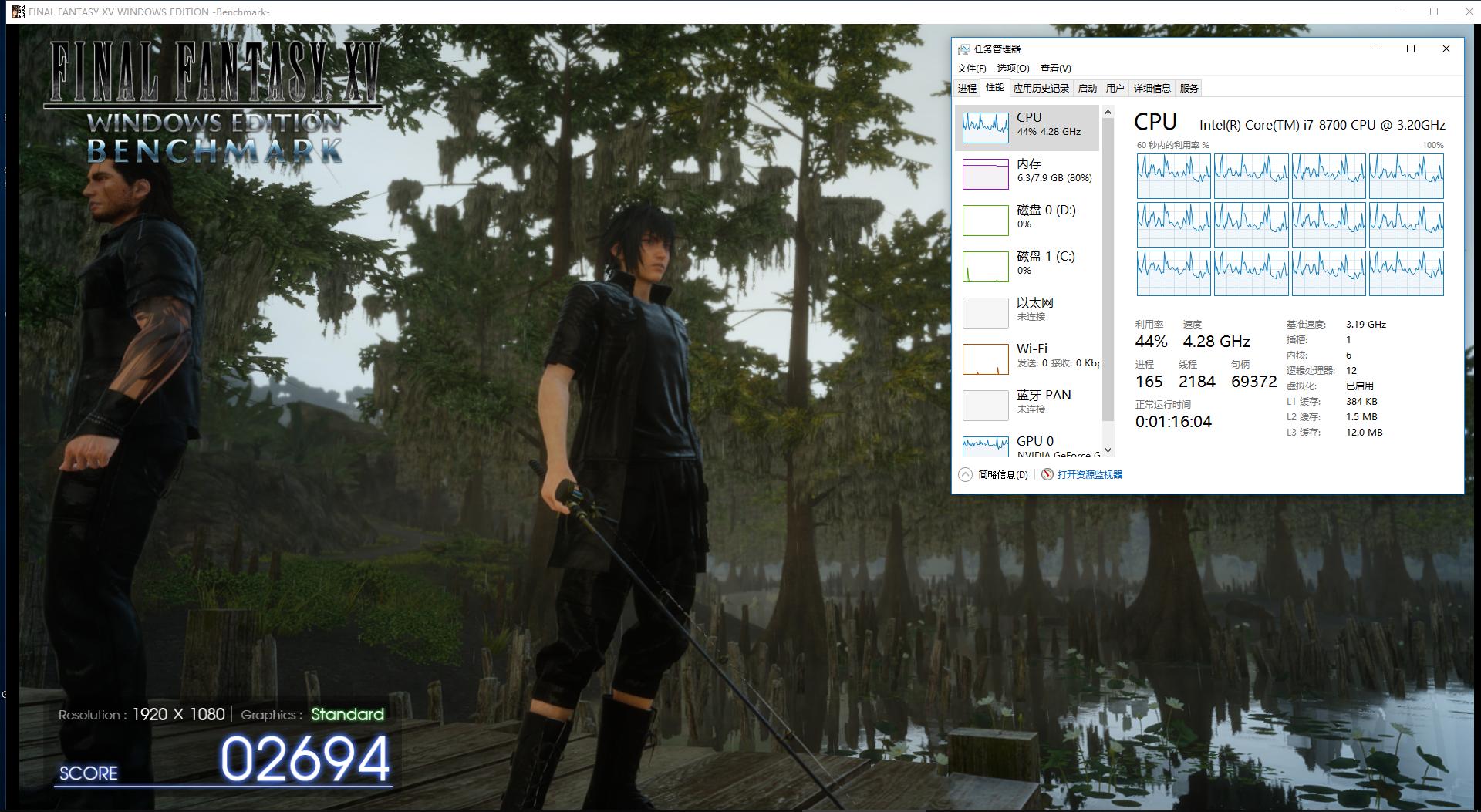Click the sidebar scroll down arrow
The image size is (1481, 812).
click(x=1108, y=450)
